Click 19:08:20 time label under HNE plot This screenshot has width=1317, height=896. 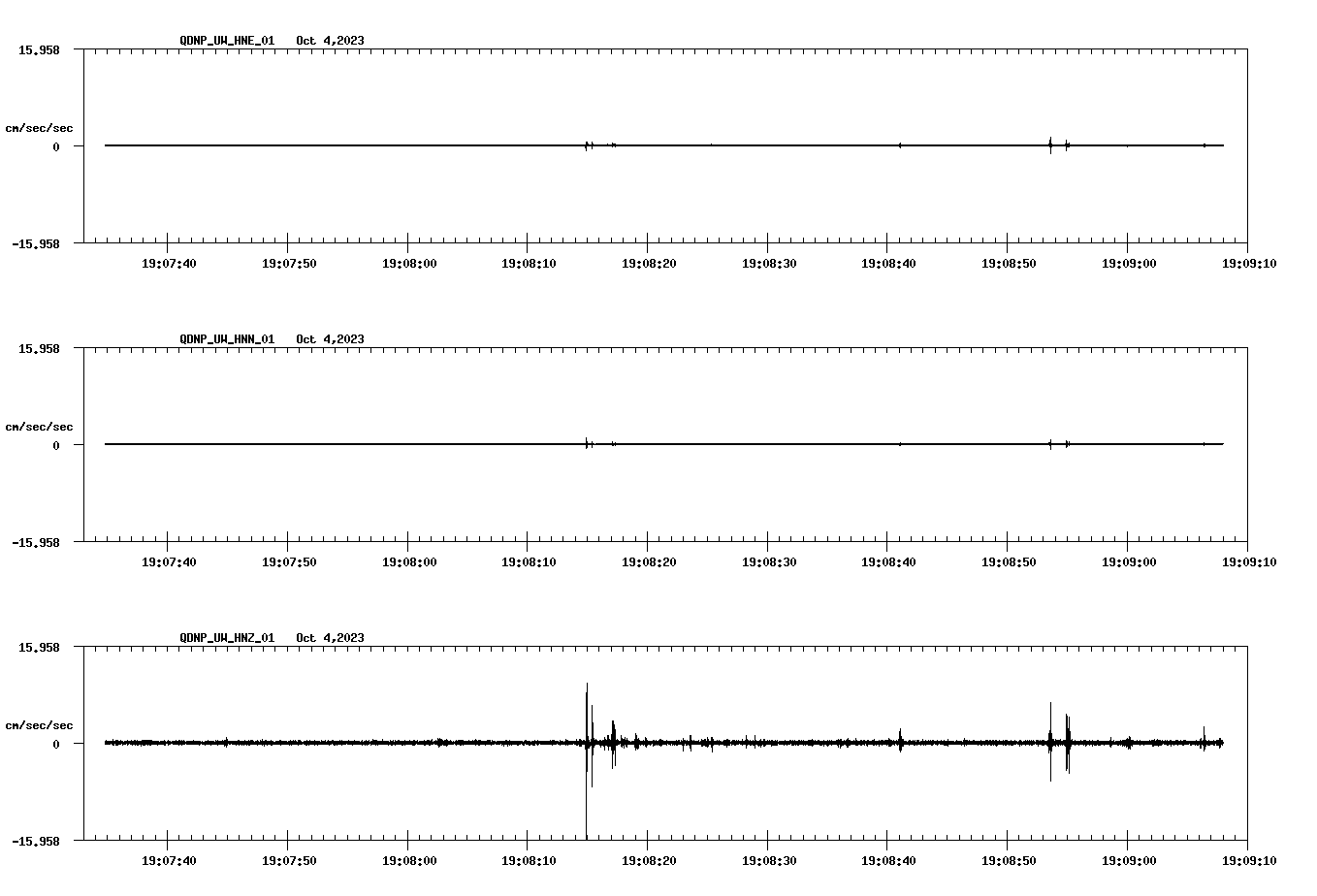tap(648, 263)
